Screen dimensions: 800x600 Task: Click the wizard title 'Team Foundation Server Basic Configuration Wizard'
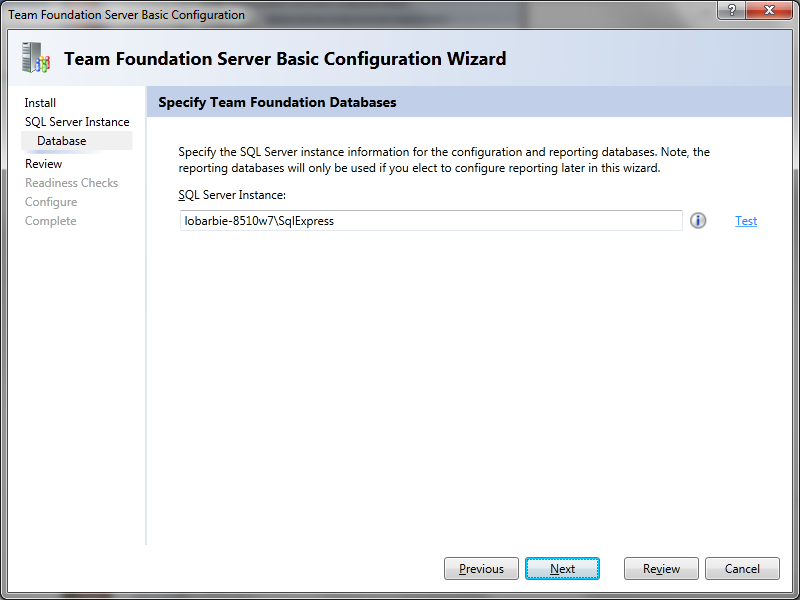point(285,59)
